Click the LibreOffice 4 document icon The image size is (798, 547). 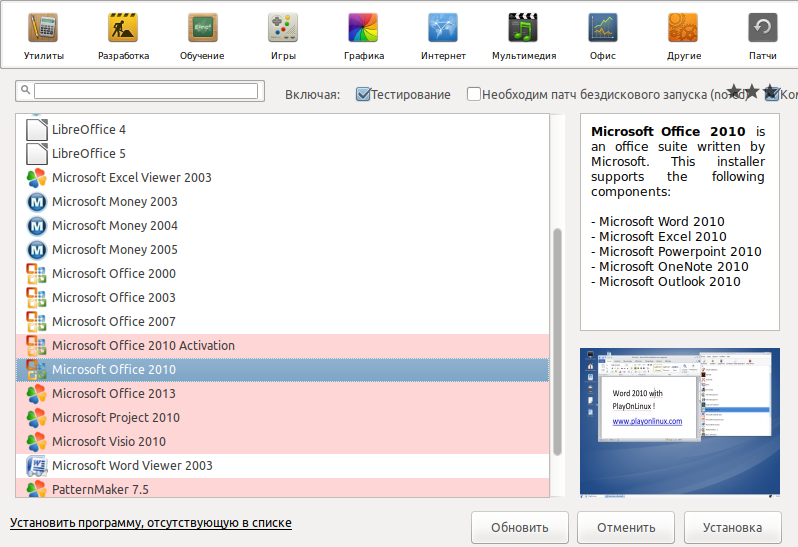(x=37, y=130)
